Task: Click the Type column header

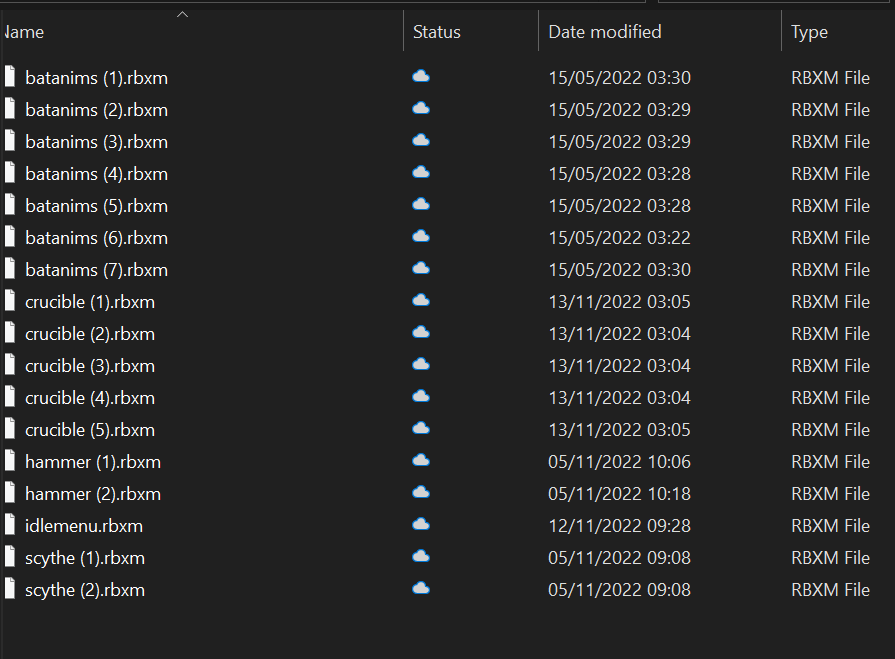Action: [809, 33]
